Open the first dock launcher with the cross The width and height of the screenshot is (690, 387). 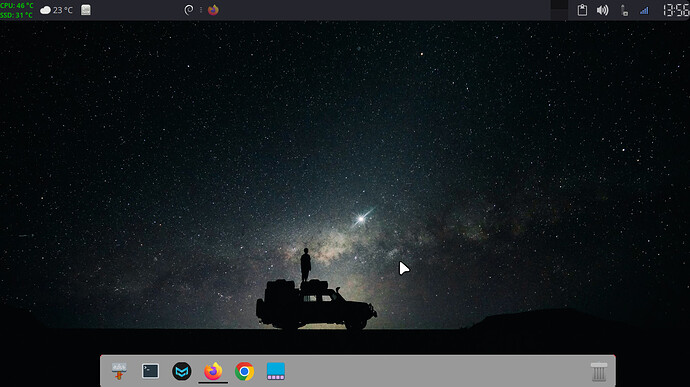coord(119,371)
